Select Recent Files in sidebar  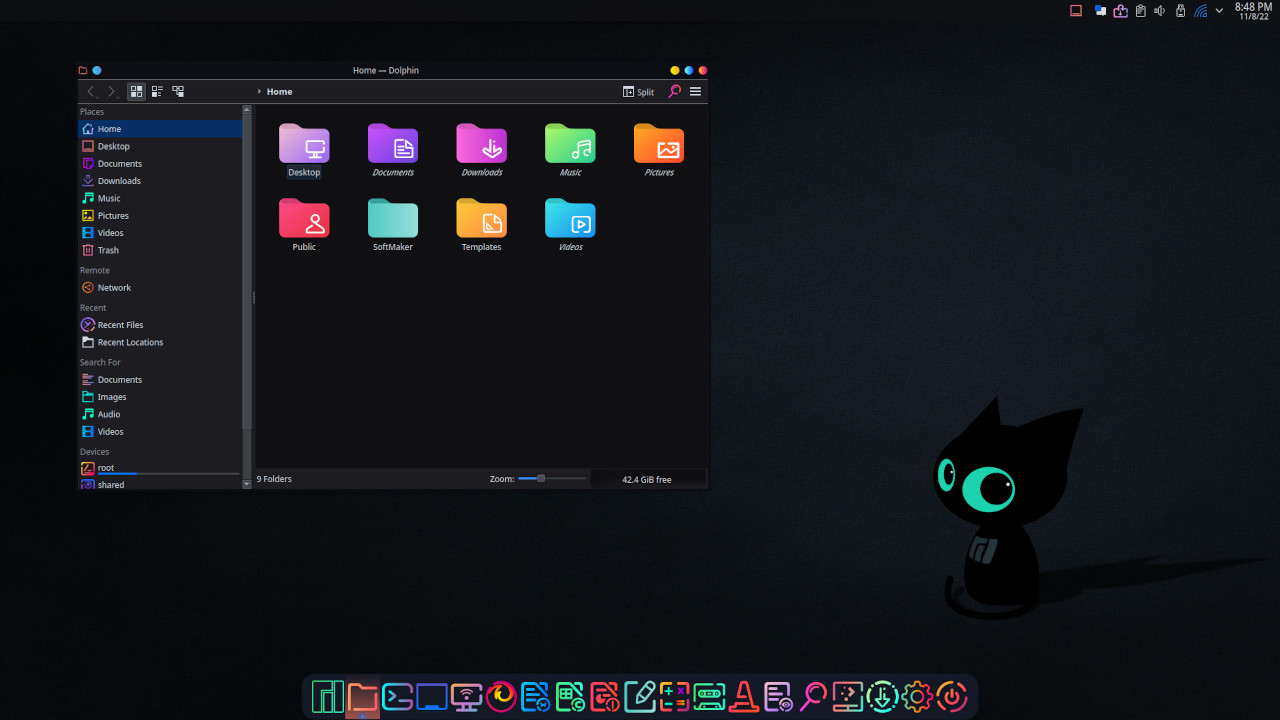point(120,325)
